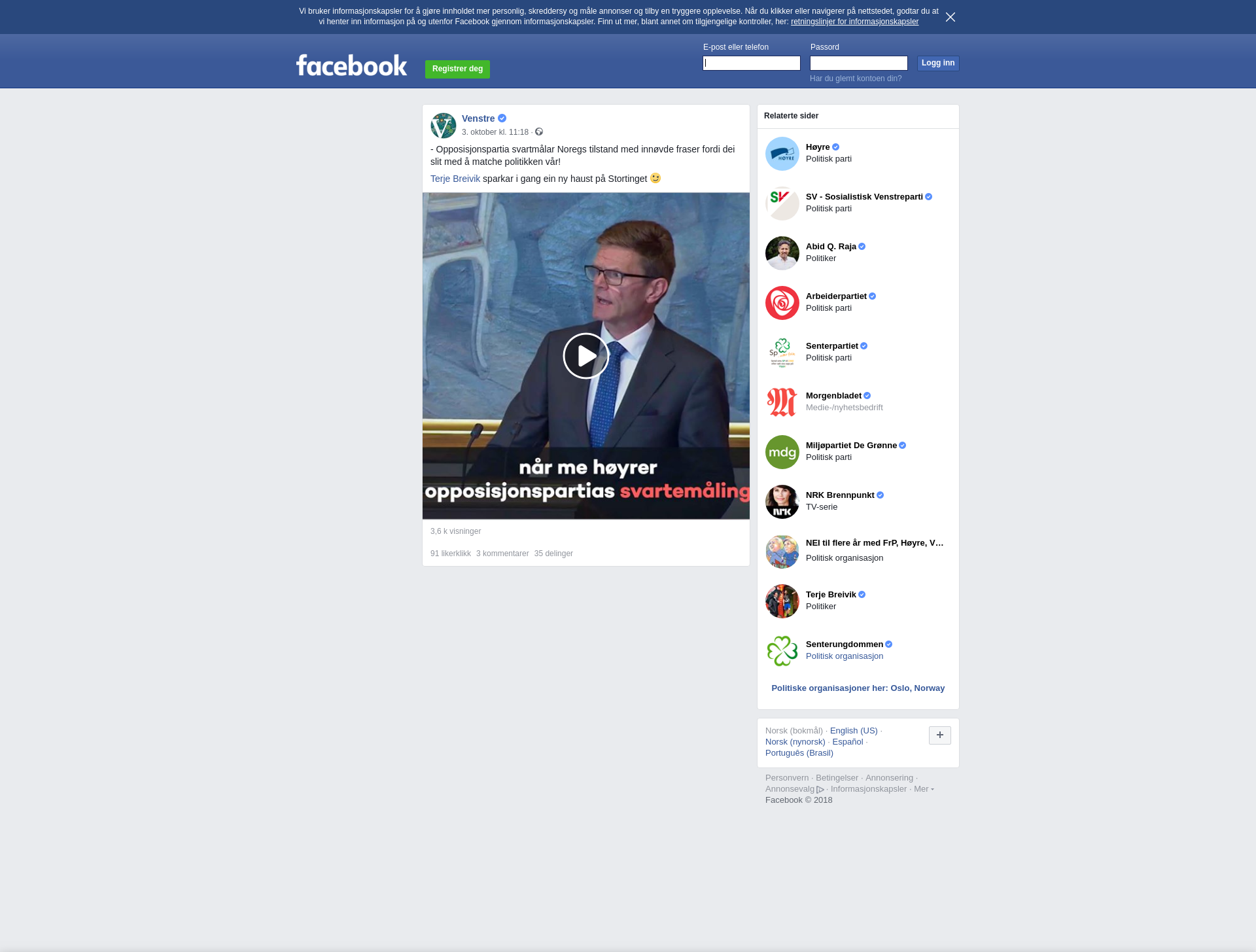Open the cookie policy guidelines link
This screenshot has height=952, width=1256.
tap(854, 22)
